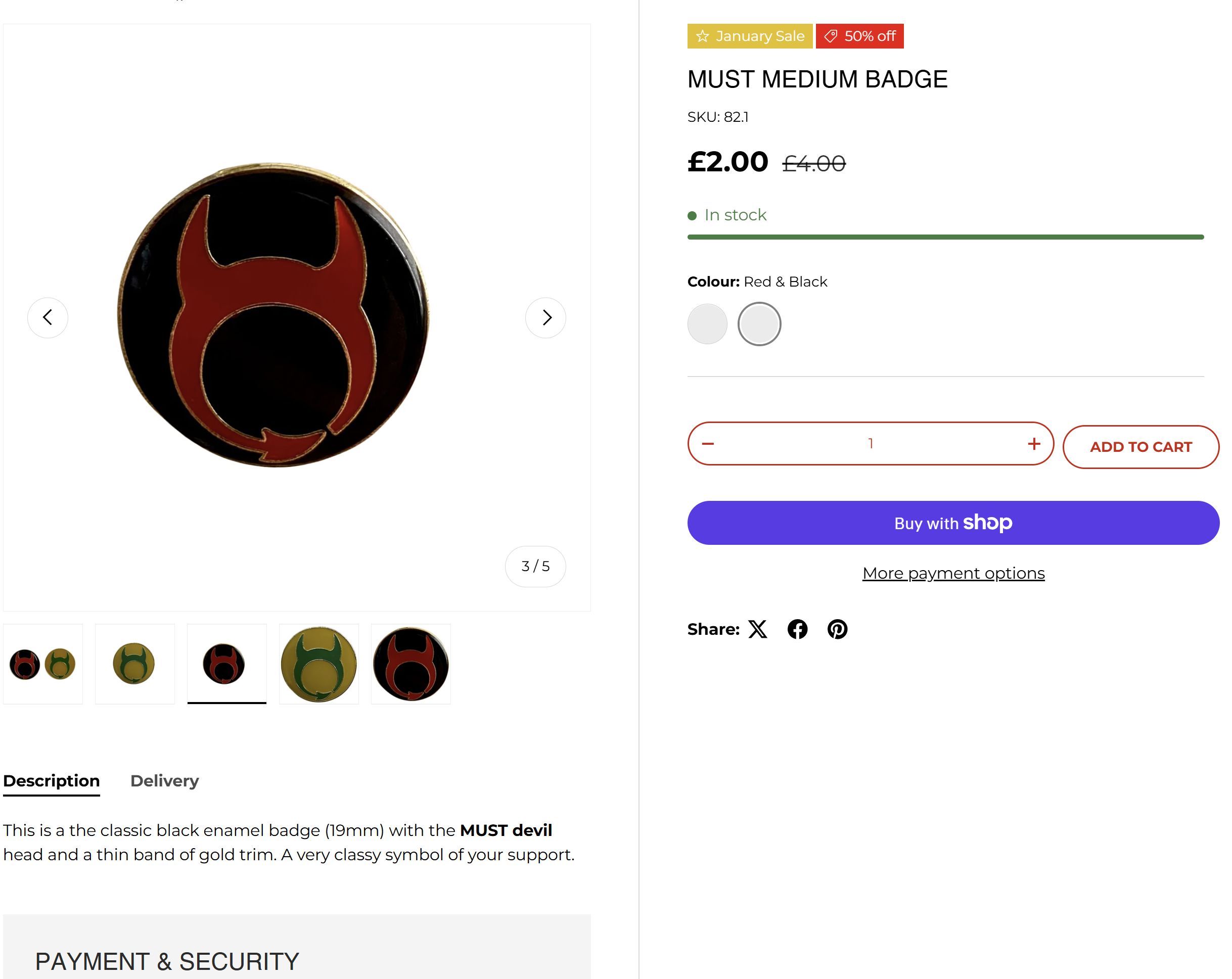The image size is (1232, 979).
Task: Open More payment options link
Action: [953, 573]
